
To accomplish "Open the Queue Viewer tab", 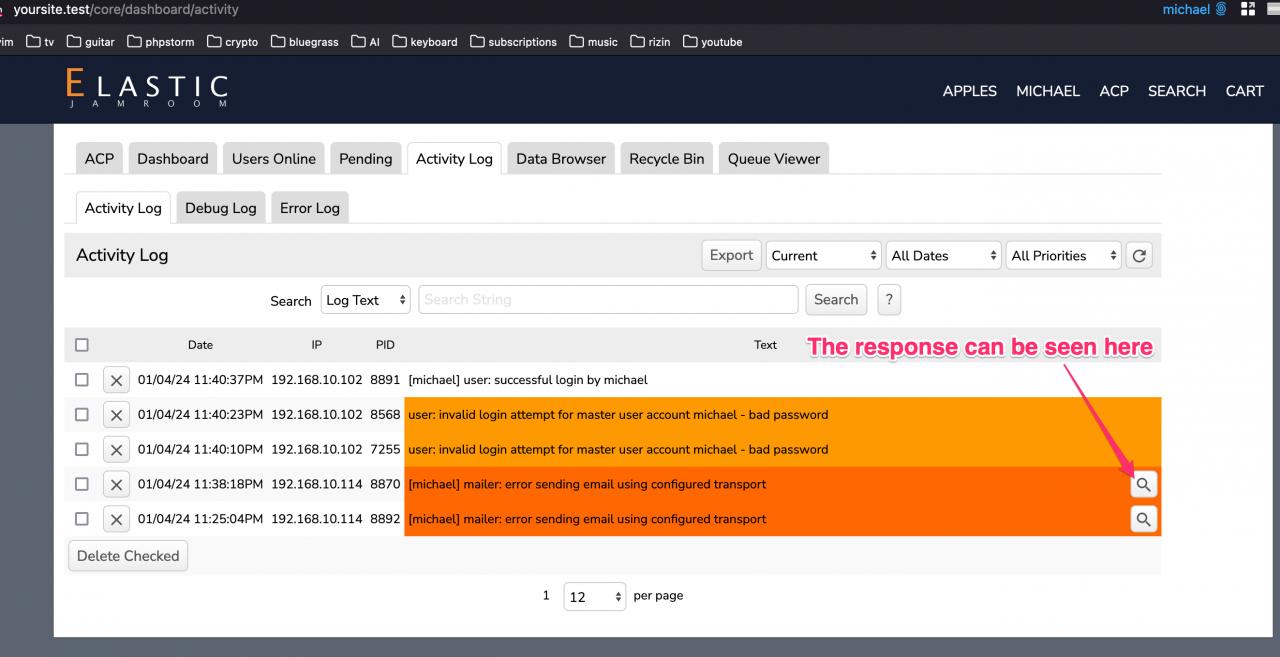I will pyautogui.click(x=773, y=159).
